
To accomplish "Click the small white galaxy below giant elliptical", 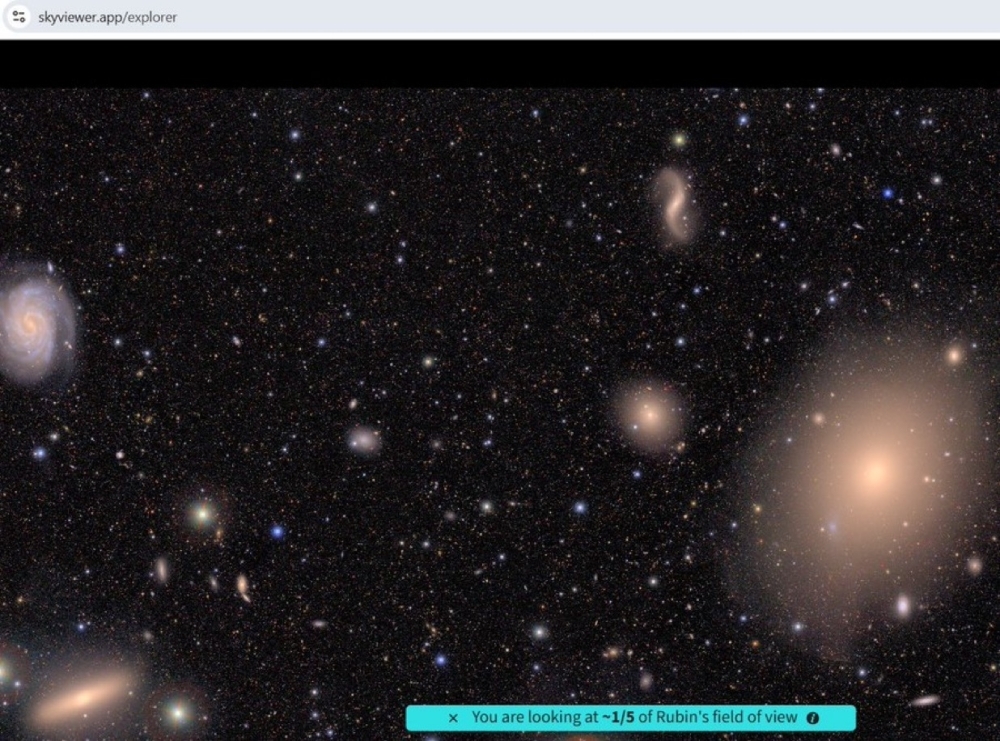I will click(x=903, y=606).
